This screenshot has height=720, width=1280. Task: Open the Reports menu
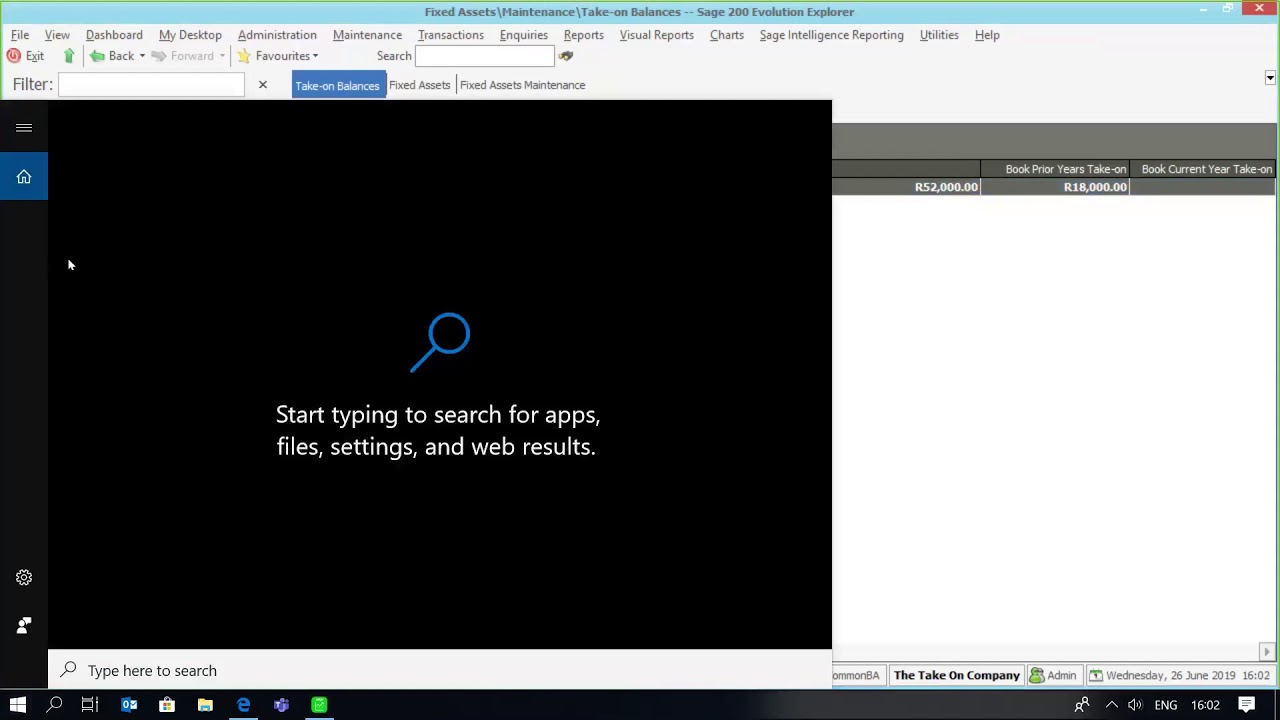click(584, 35)
